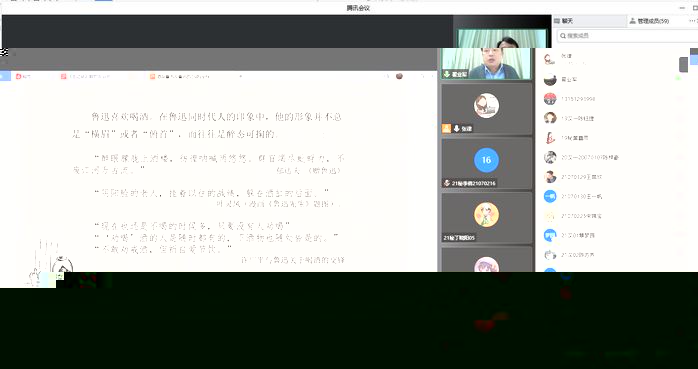Open the 聊天 chat tab

pyautogui.click(x=564, y=21)
